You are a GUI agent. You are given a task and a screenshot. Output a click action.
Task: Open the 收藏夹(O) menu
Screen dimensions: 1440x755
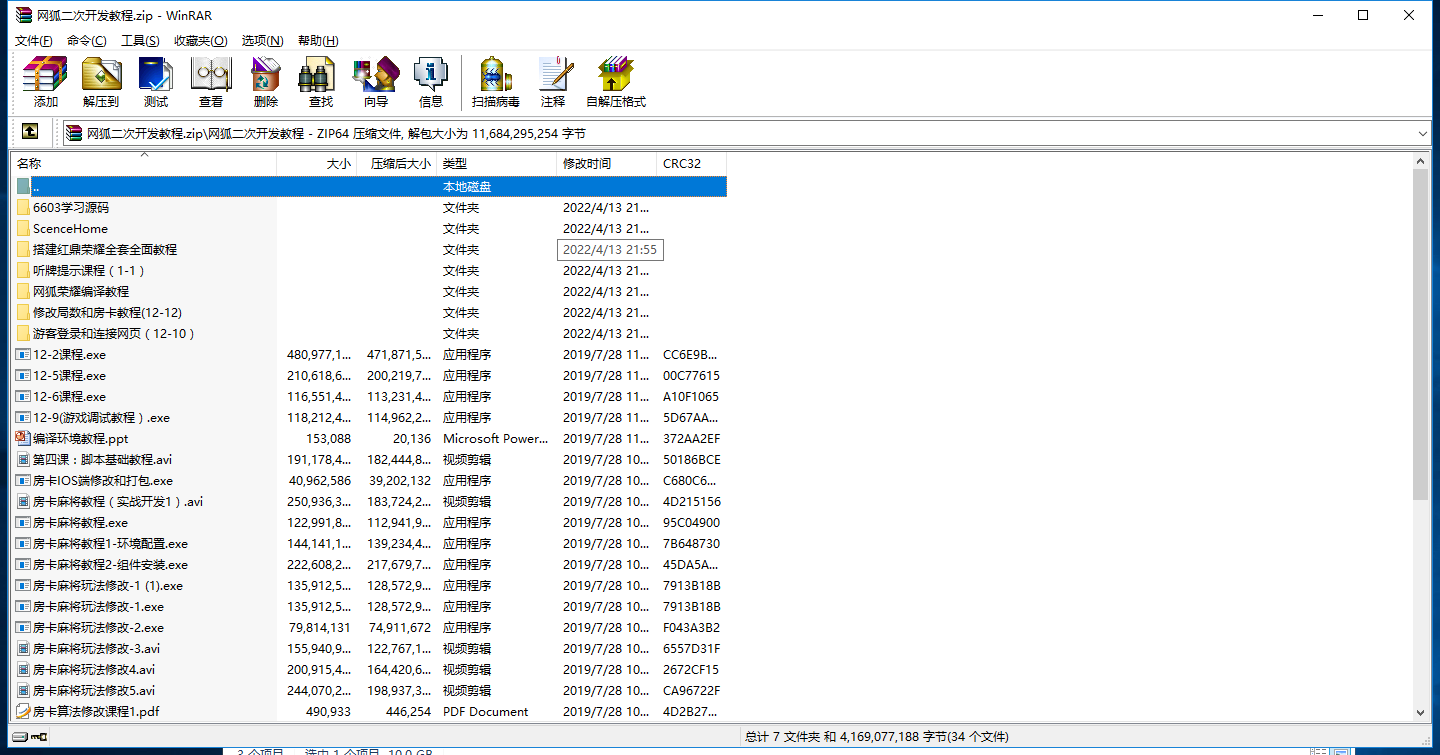point(201,40)
